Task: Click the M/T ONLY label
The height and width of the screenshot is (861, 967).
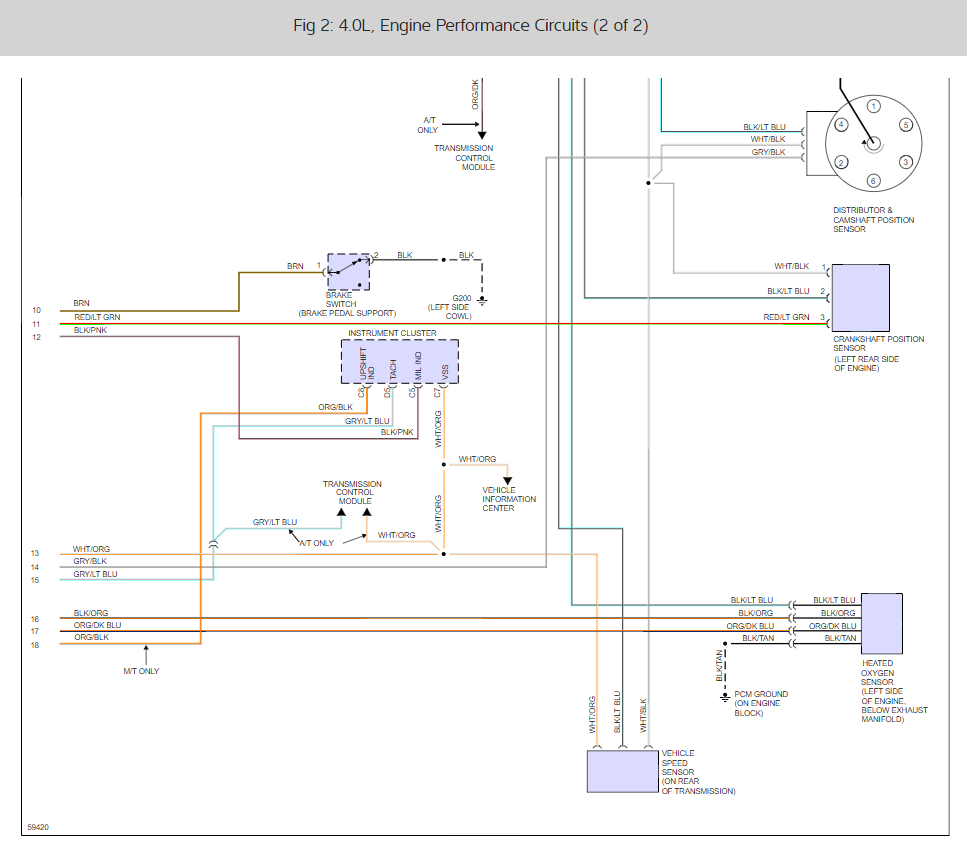Action: [x=141, y=671]
